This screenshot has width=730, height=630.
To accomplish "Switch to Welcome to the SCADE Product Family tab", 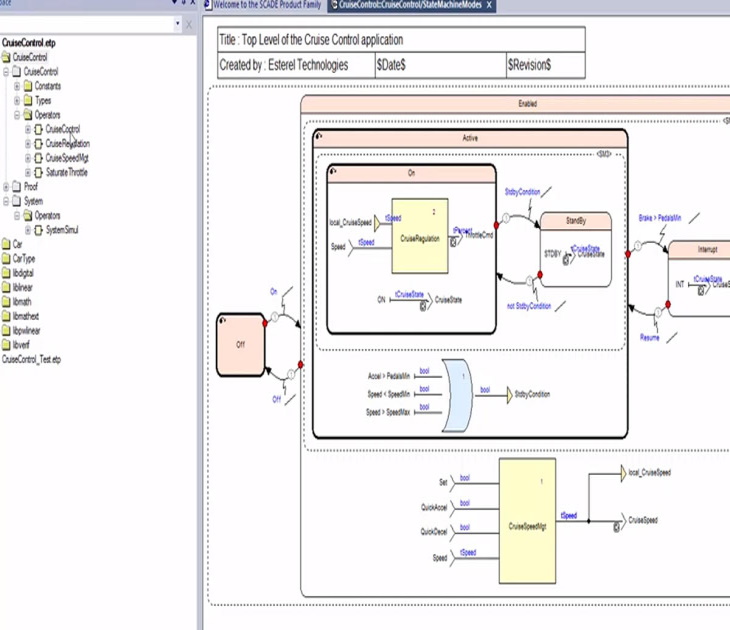I will pyautogui.click(x=267, y=6).
